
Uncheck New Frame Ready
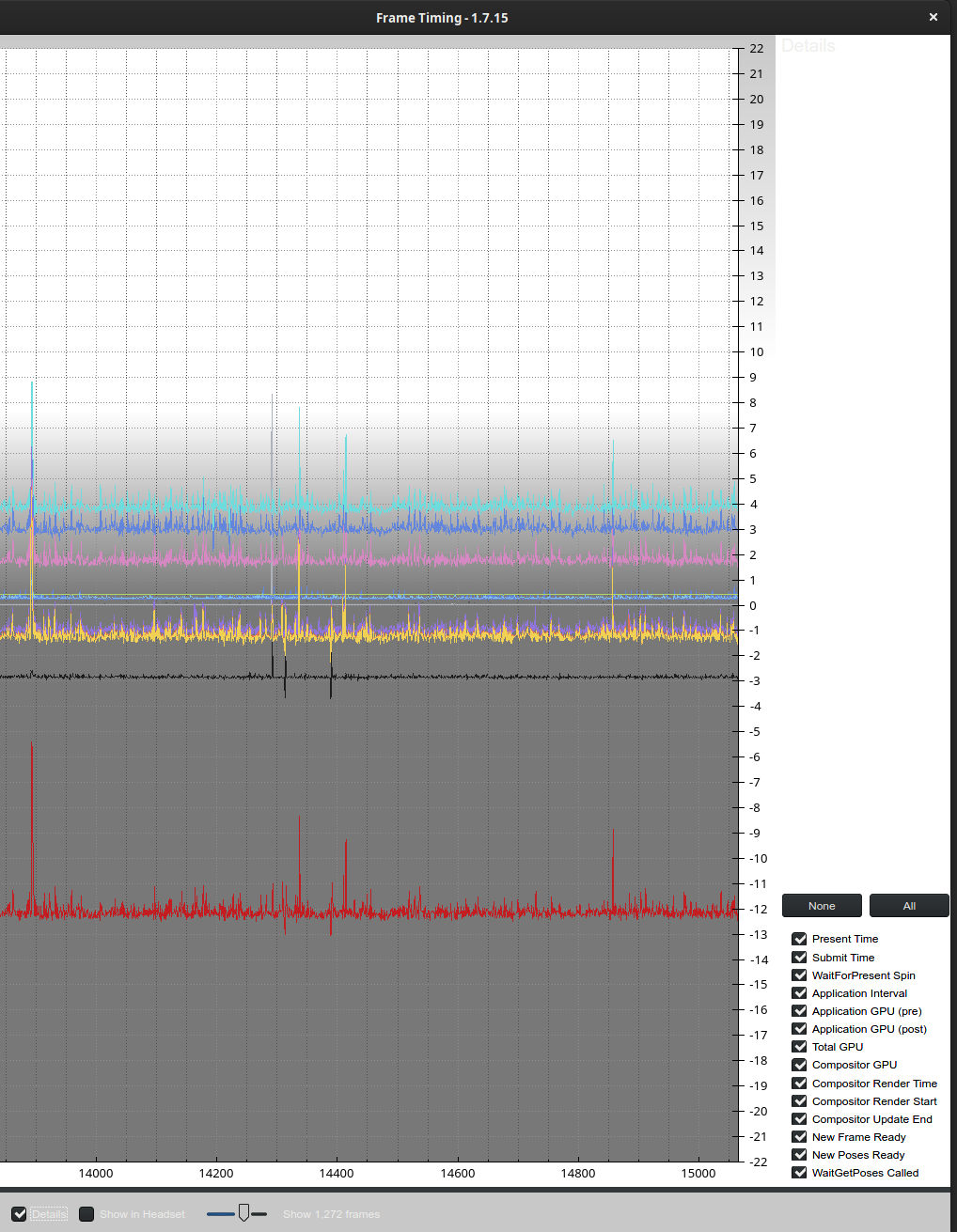click(799, 1136)
